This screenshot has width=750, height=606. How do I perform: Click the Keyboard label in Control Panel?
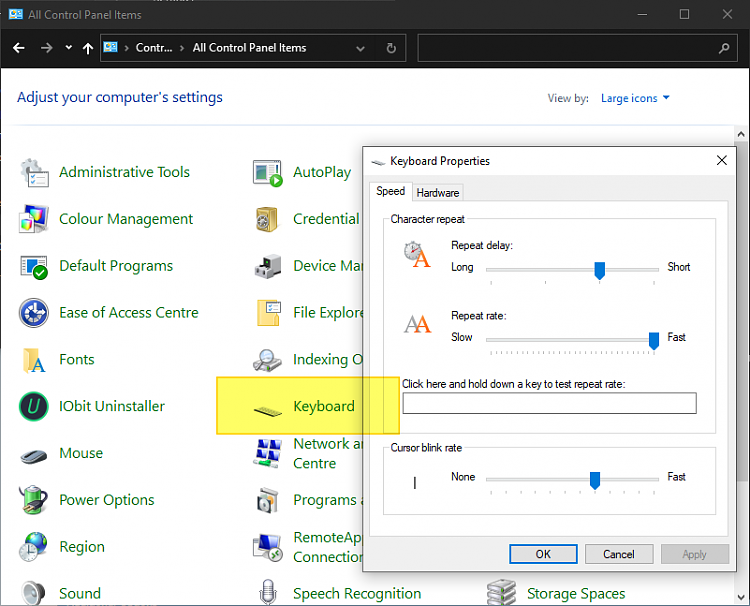pos(324,406)
